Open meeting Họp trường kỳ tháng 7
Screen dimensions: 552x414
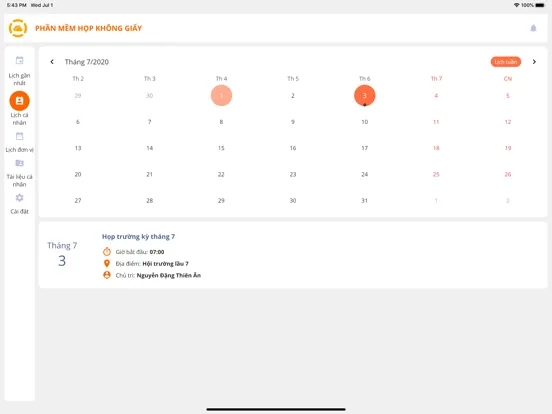[138, 237]
